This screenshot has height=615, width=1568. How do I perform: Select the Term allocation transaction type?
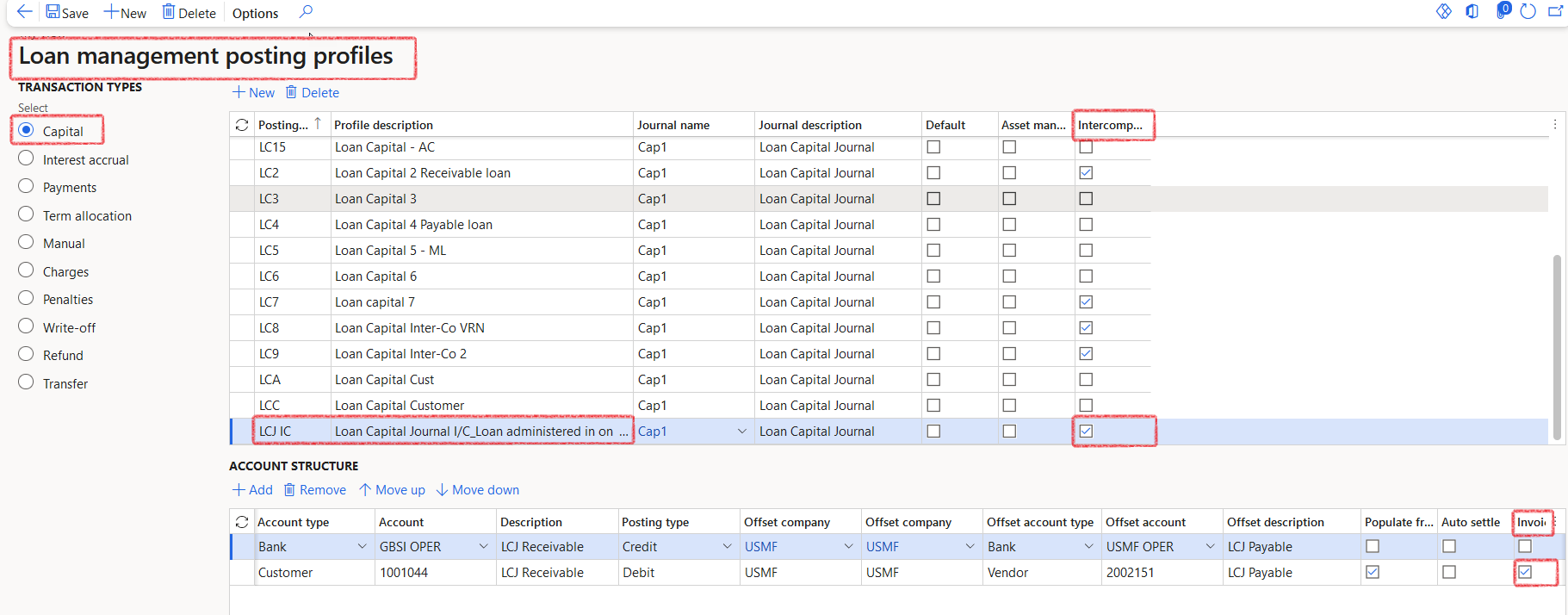[x=27, y=214]
